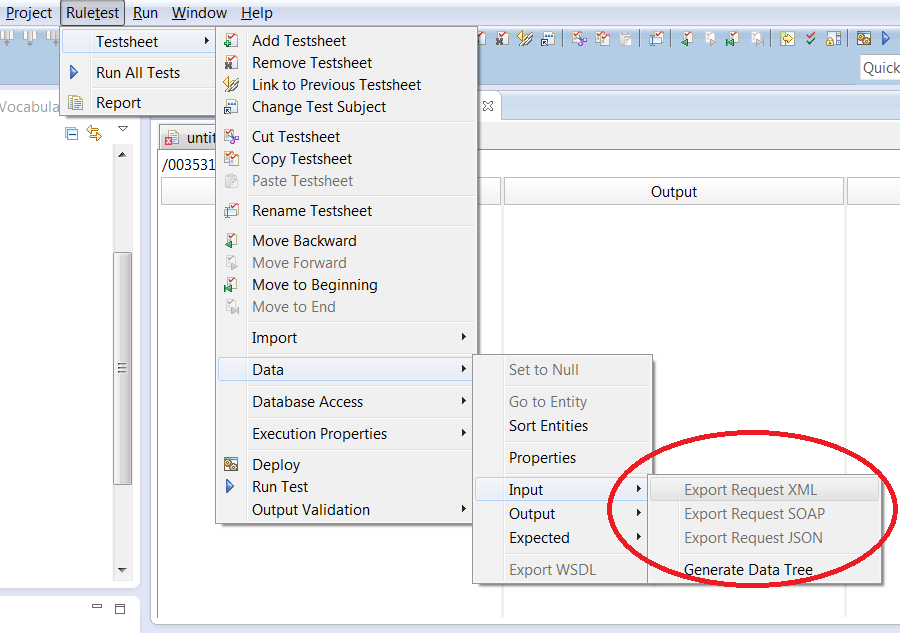The width and height of the screenshot is (900, 633).
Task: Maximize the left panel view
Action: 120,609
